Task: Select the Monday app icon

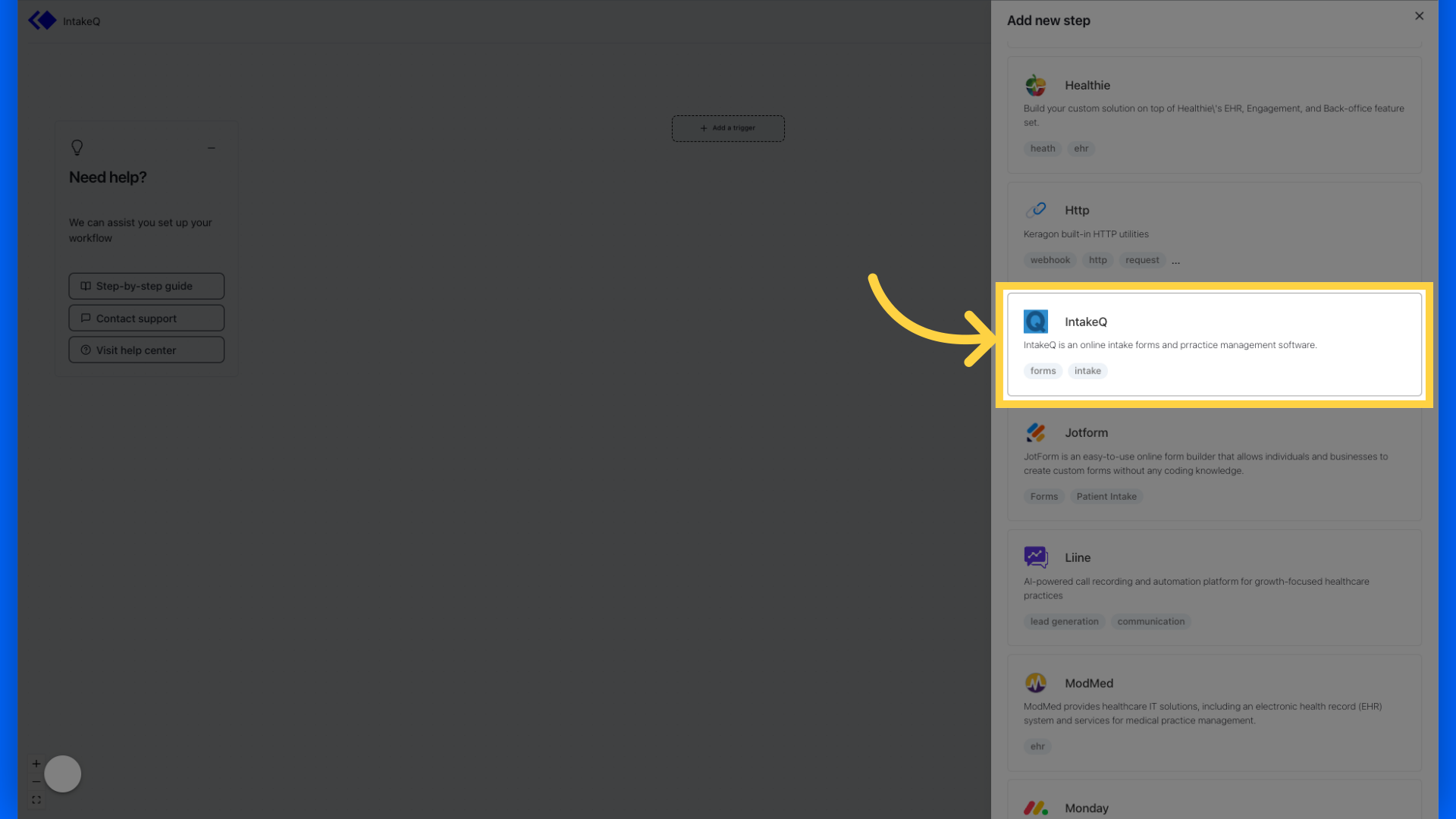Action: click(x=1036, y=808)
